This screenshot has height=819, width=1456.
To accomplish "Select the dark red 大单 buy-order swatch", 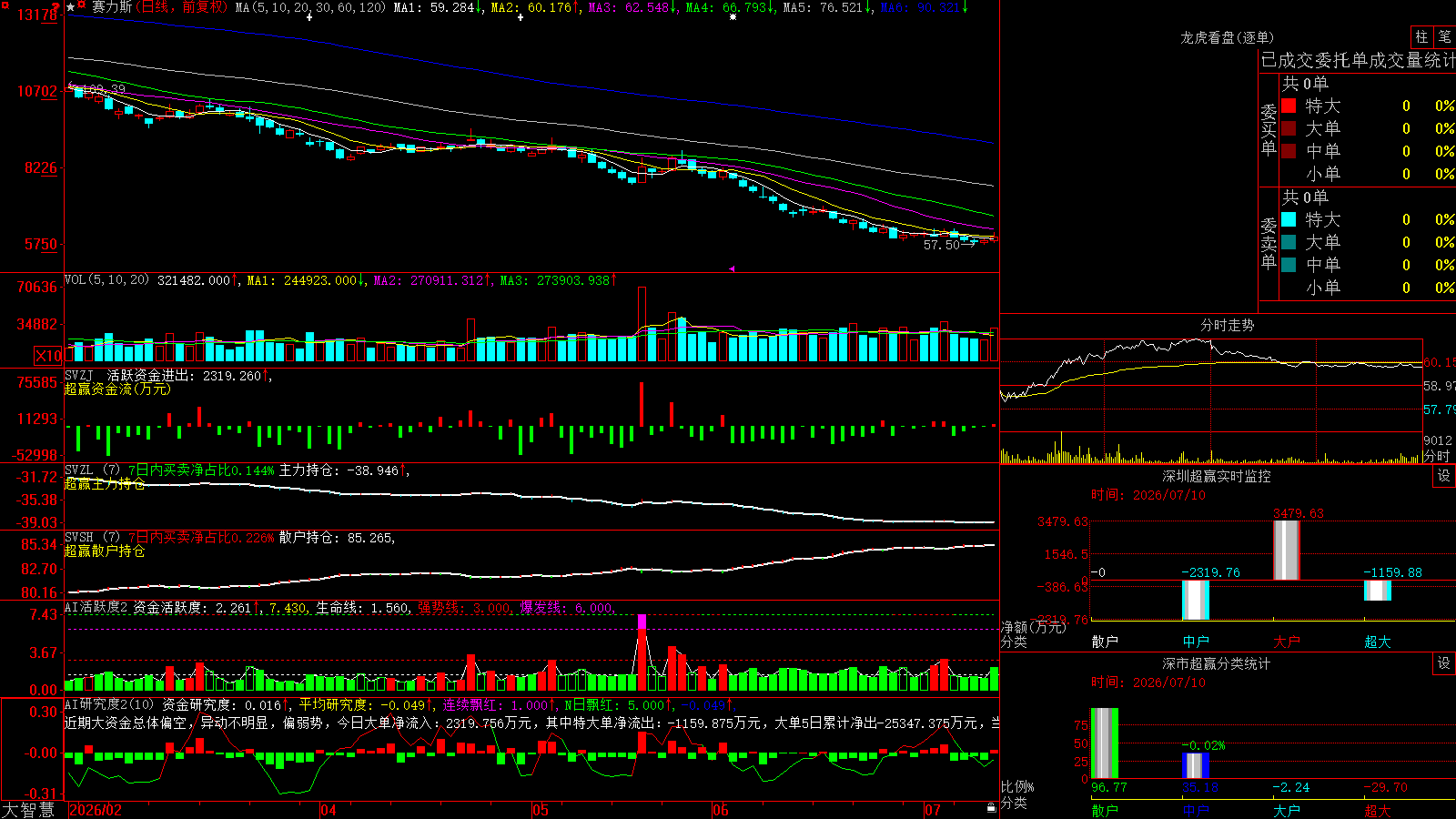I will pyautogui.click(x=1289, y=128).
